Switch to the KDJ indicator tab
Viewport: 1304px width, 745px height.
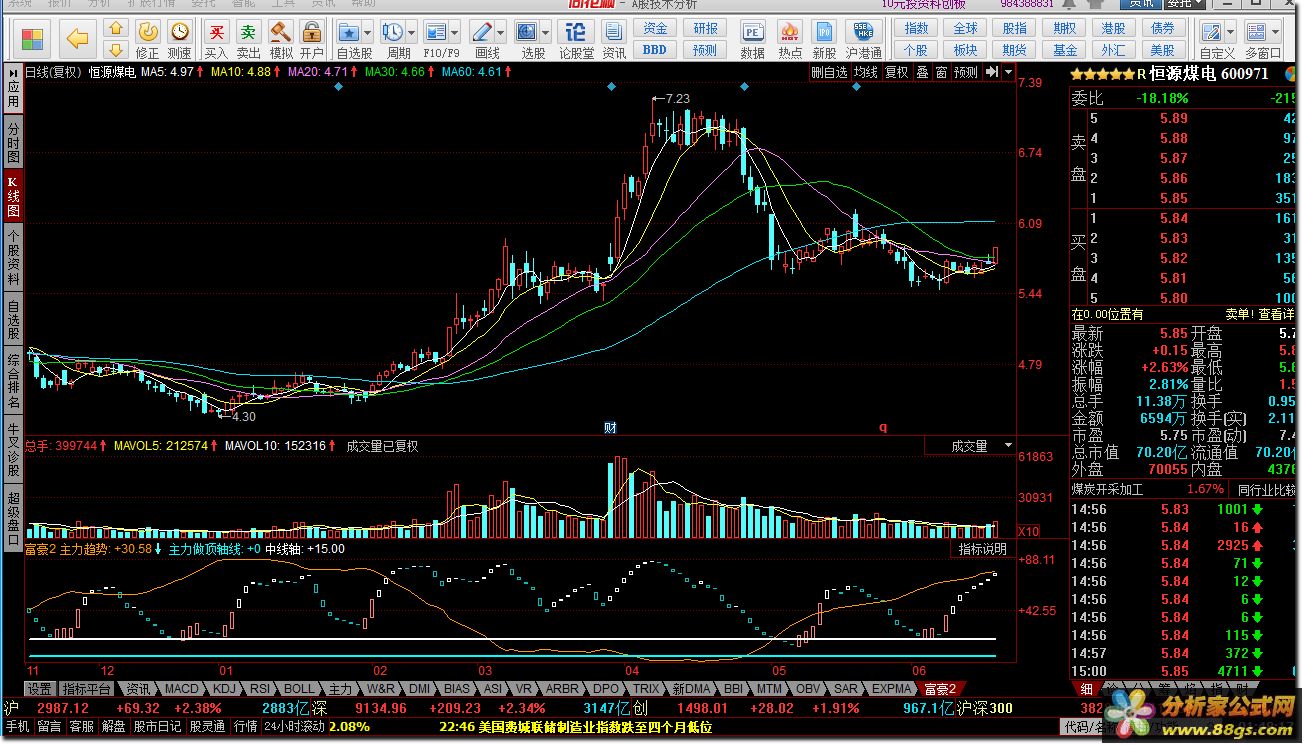(225, 689)
